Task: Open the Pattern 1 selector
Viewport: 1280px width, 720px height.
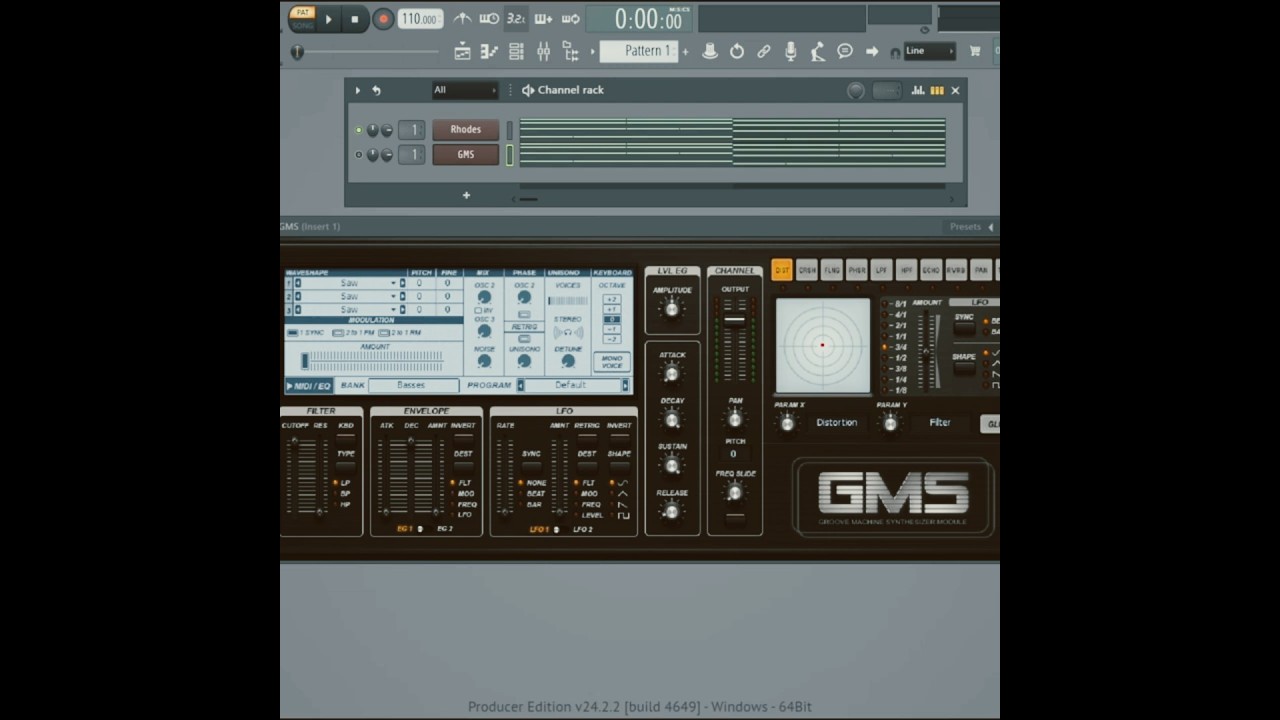Action: point(641,51)
